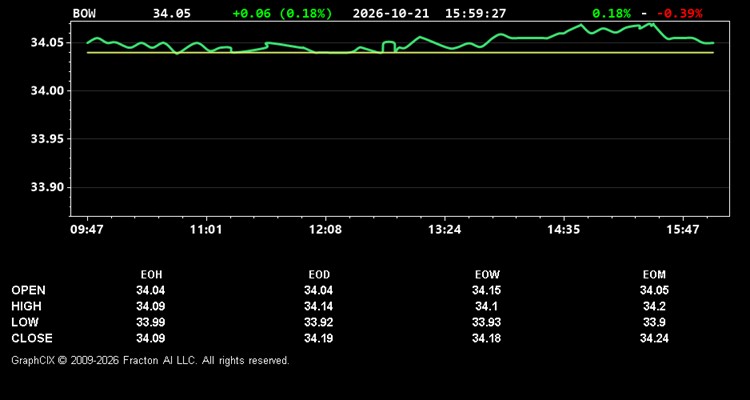The height and width of the screenshot is (400, 750).
Task: Select the EOD open value 34.04
Action: pos(319,290)
